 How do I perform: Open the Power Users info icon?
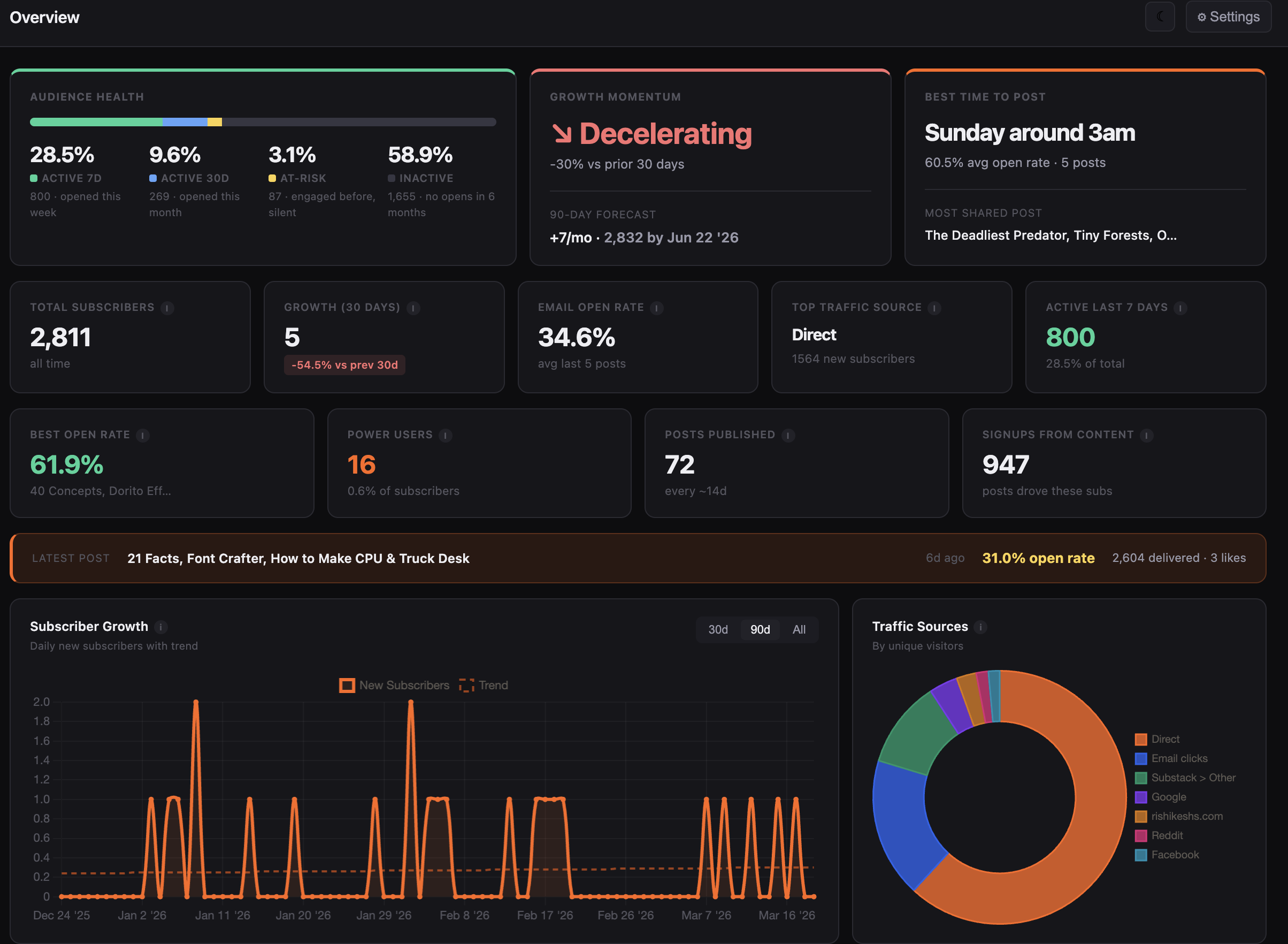click(x=445, y=435)
